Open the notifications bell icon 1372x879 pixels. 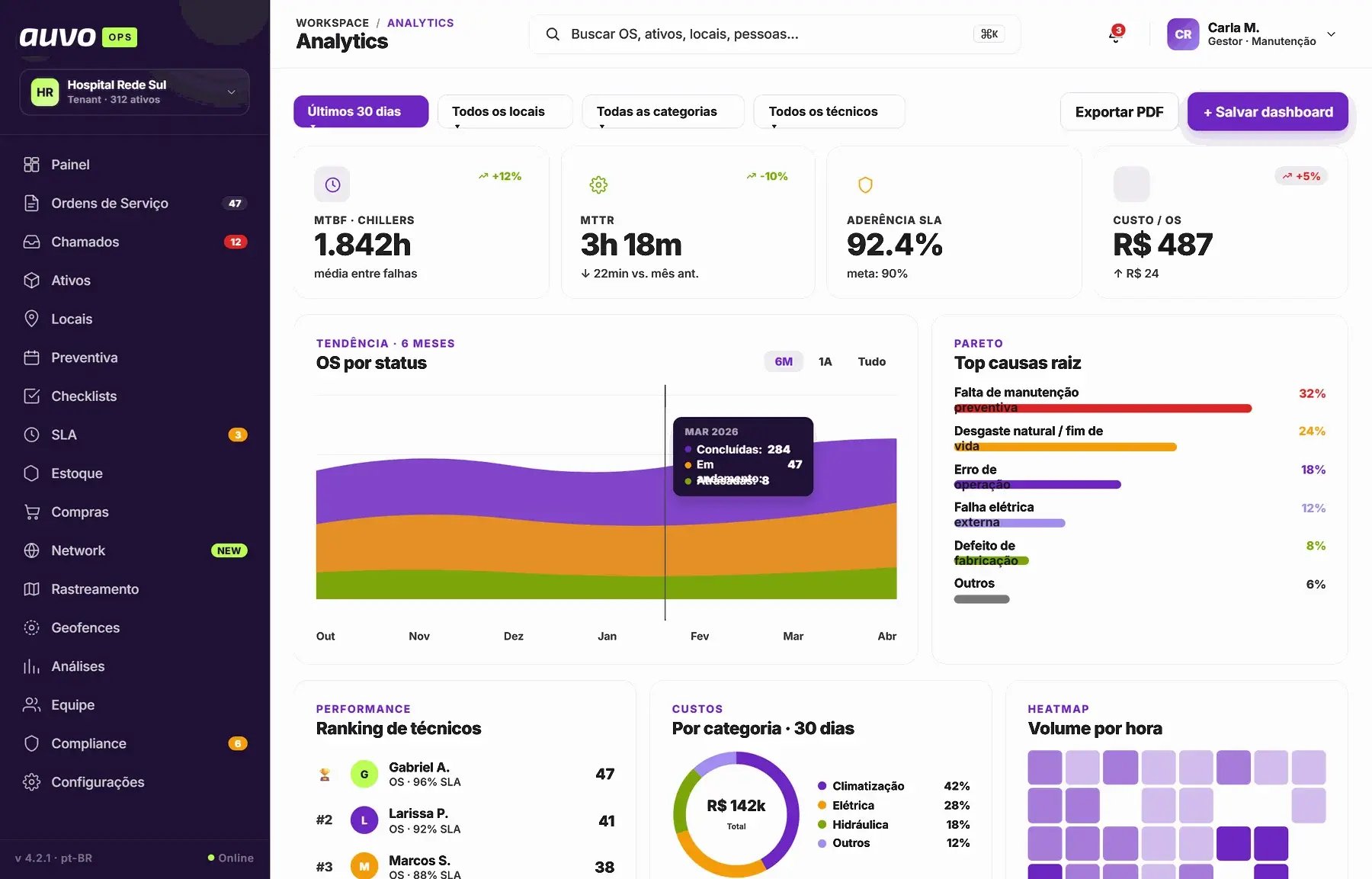tap(1115, 35)
